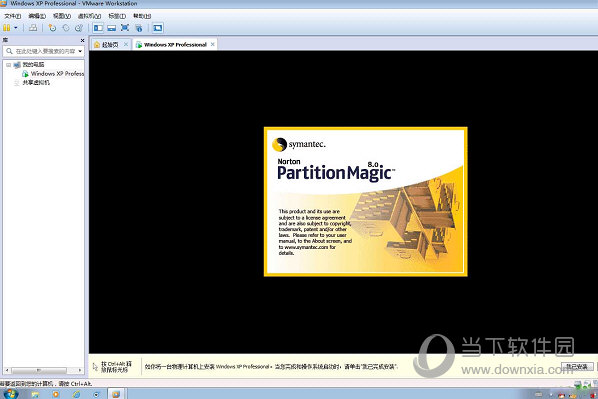Click the round taskbar icon next to Internet Explorer
Viewport: 598px width, 399px height.
(96, 394)
